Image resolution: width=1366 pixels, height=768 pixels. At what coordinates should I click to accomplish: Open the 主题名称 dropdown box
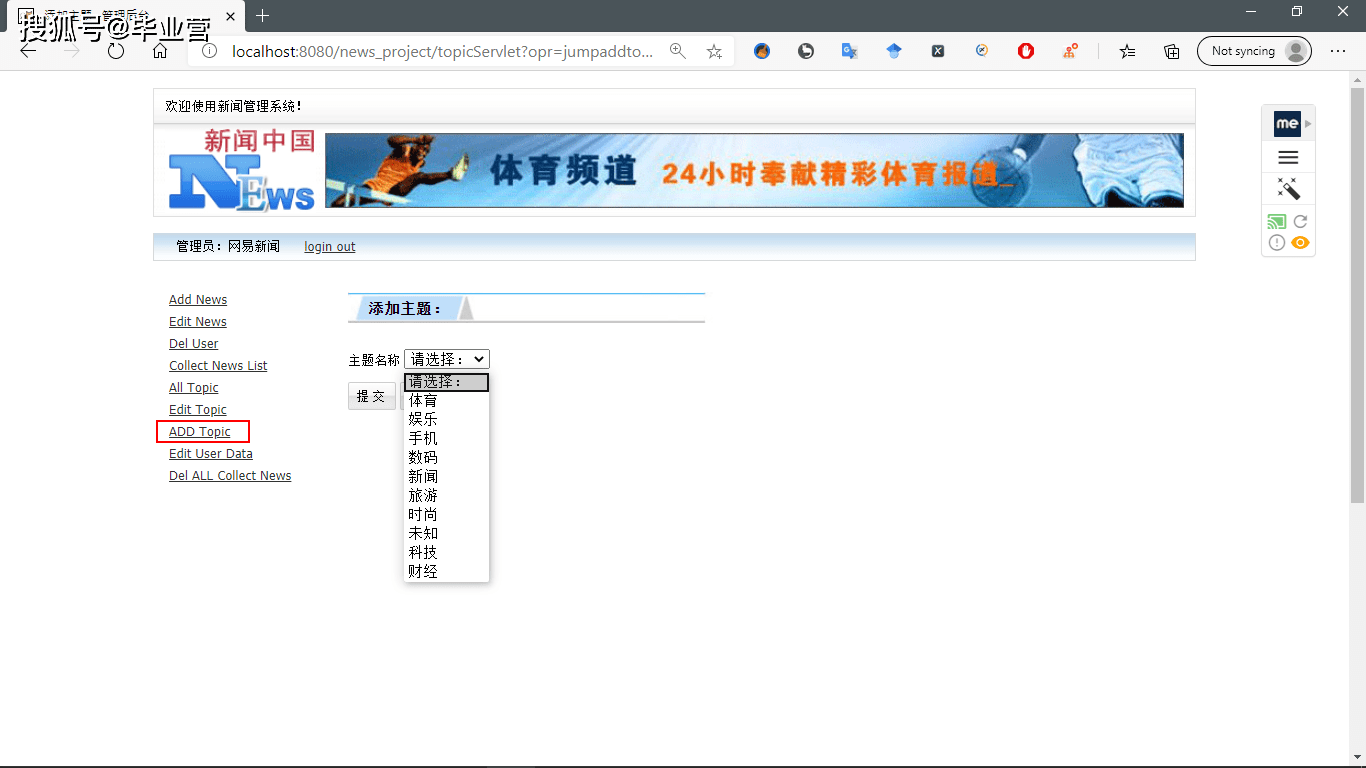pyautogui.click(x=447, y=359)
